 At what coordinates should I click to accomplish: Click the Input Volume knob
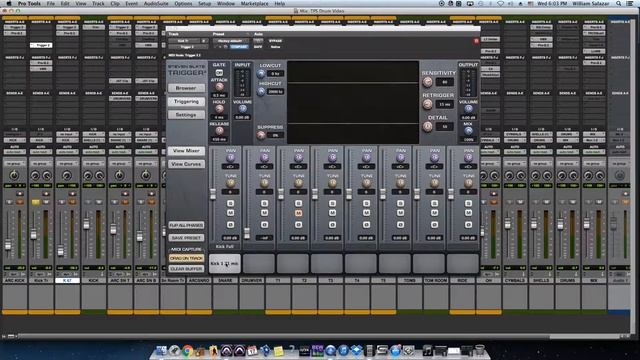(x=242, y=109)
